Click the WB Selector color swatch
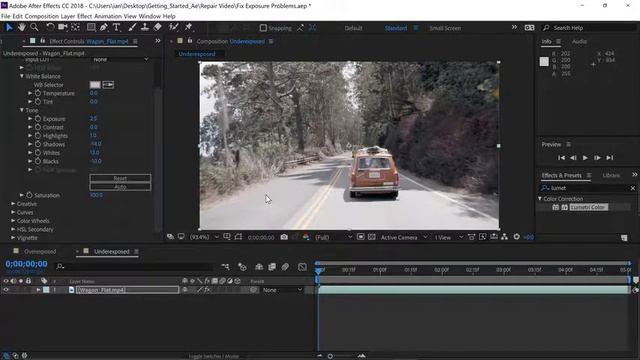 coord(95,84)
